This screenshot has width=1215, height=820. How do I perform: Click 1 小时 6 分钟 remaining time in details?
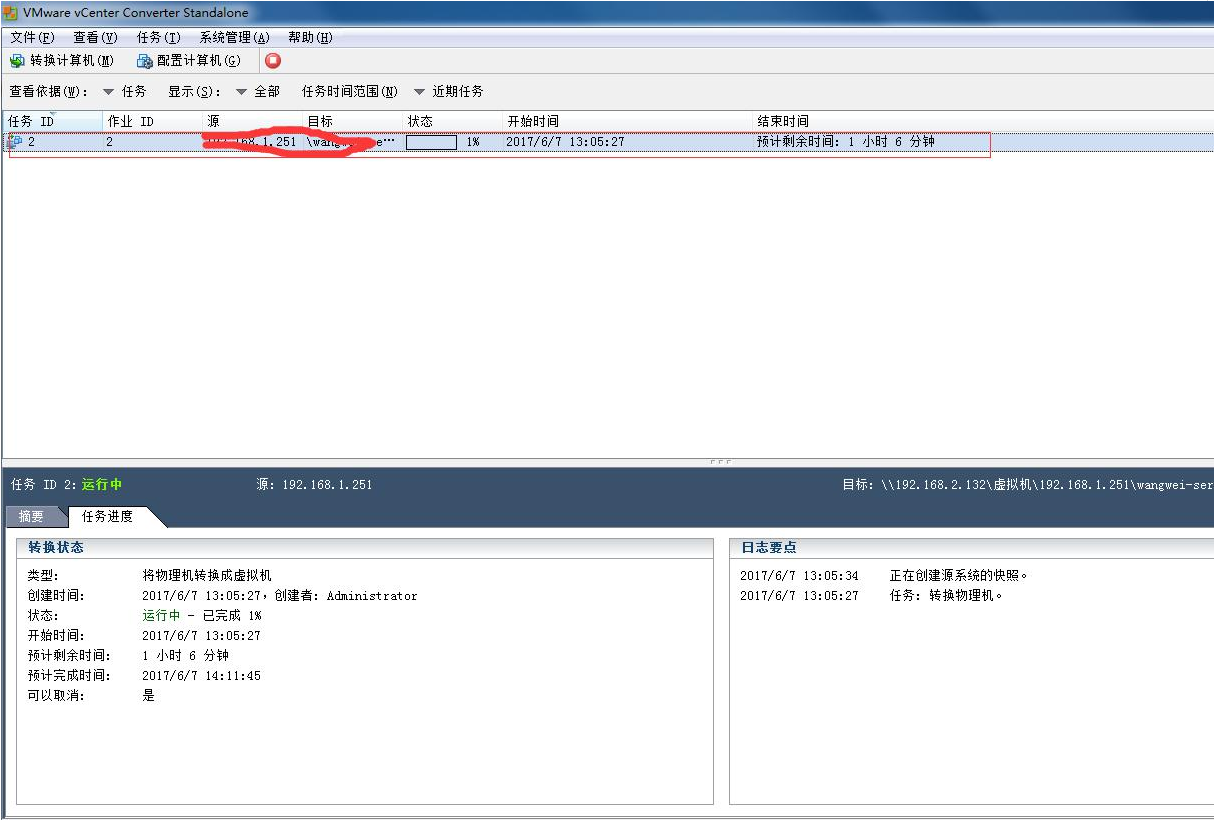point(185,656)
